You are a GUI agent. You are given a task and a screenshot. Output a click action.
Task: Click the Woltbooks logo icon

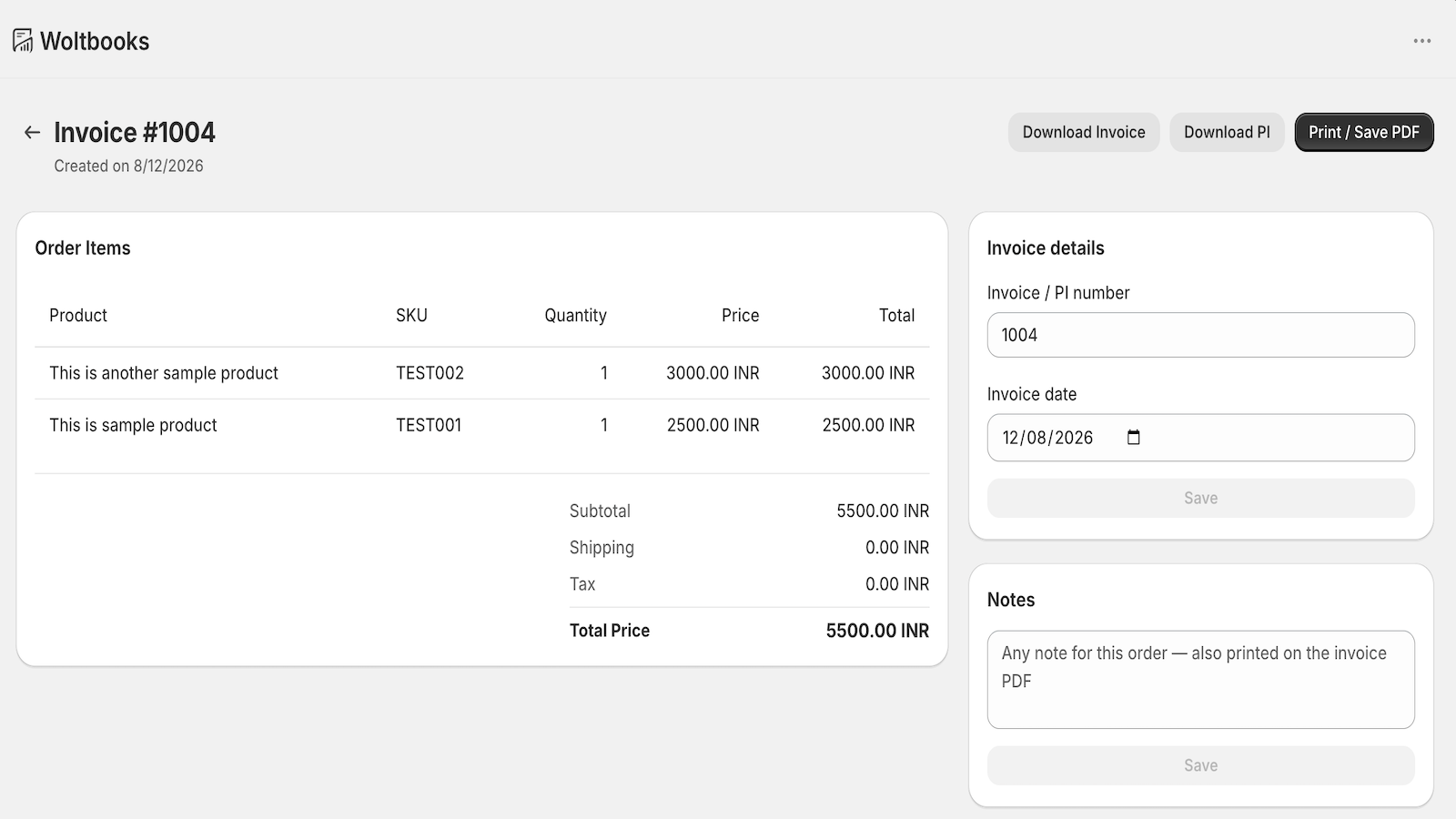click(23, 41)
